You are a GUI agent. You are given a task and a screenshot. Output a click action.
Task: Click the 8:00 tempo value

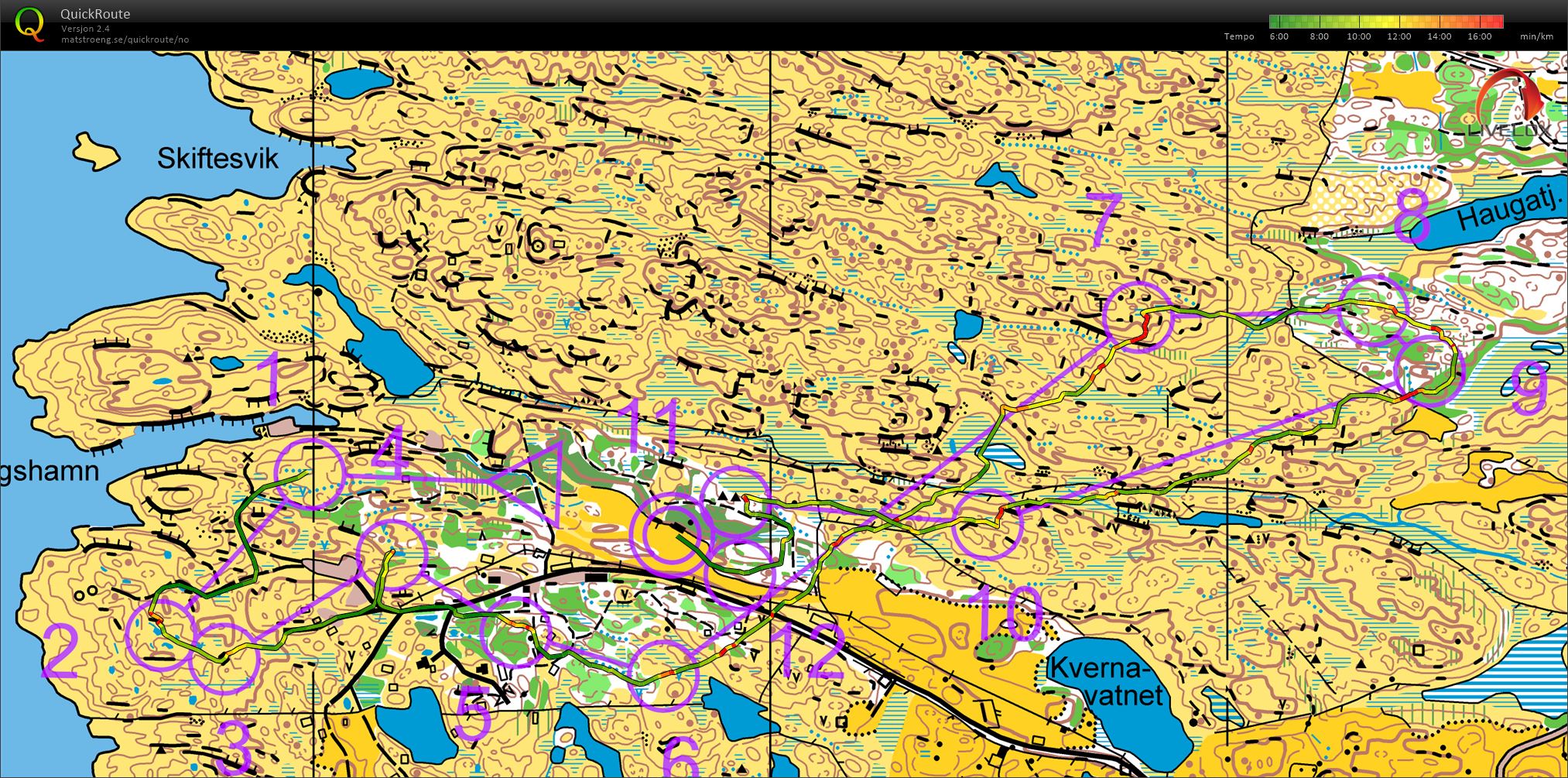tap(1319, 36)
